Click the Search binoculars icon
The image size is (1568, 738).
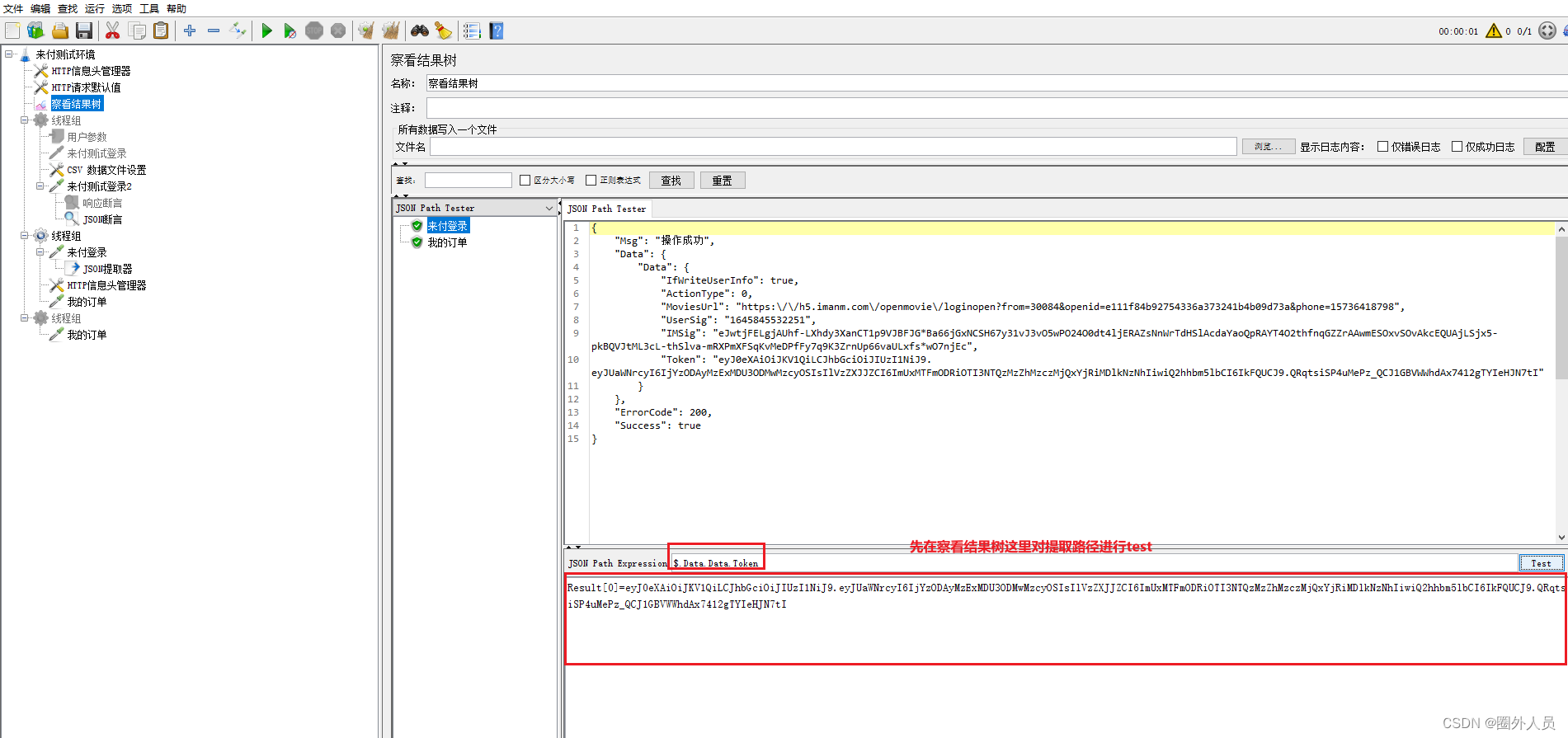[x=420, y=31]
